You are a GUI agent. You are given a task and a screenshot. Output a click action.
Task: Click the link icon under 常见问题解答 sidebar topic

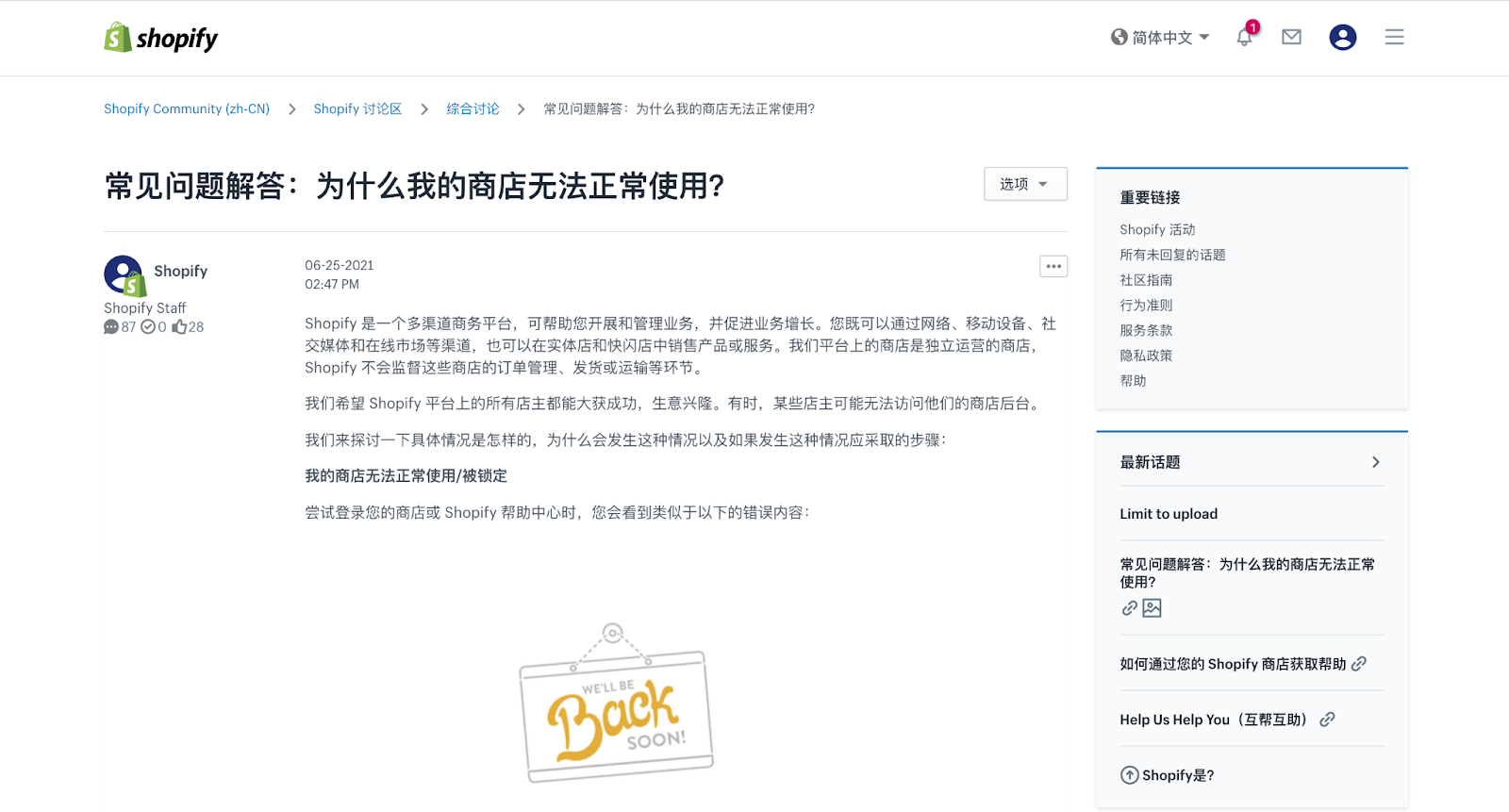tap(1129, 608)
